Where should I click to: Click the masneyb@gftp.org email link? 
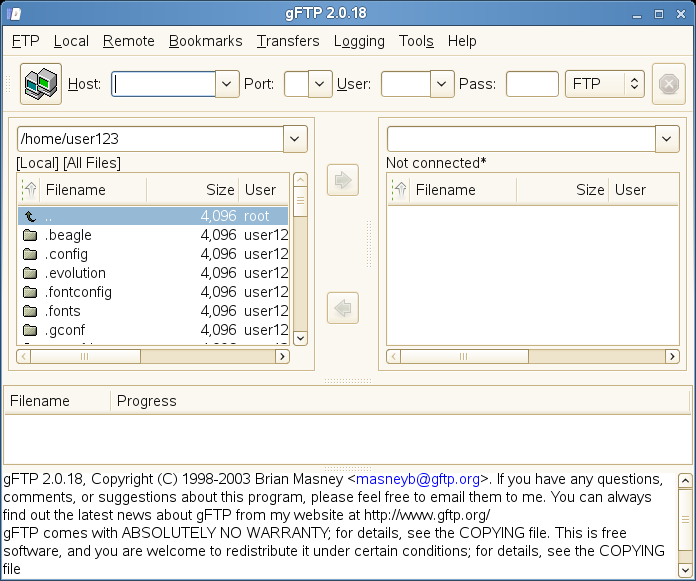(x=418, y=479)
